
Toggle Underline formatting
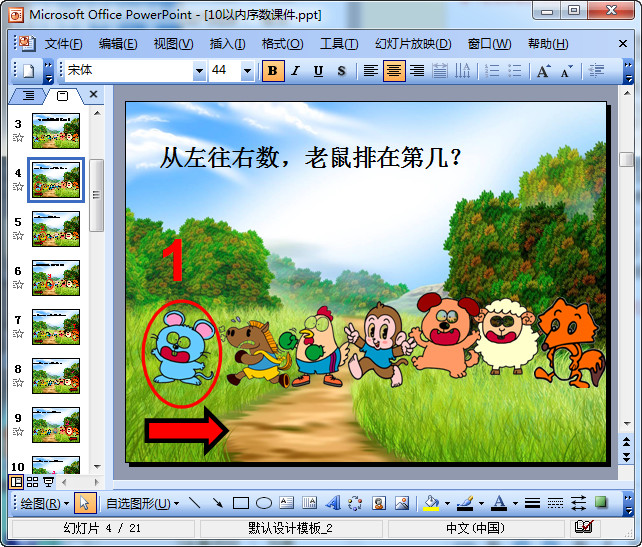pos(319,71)
